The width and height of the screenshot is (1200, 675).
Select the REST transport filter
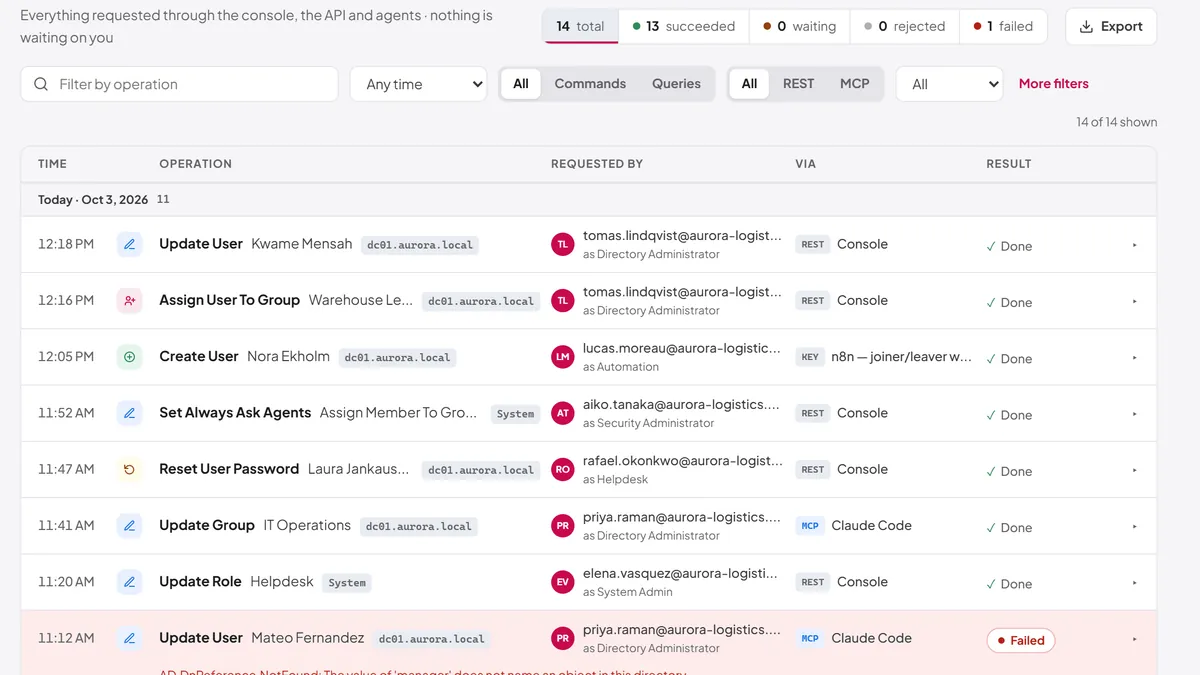(798, 84)
